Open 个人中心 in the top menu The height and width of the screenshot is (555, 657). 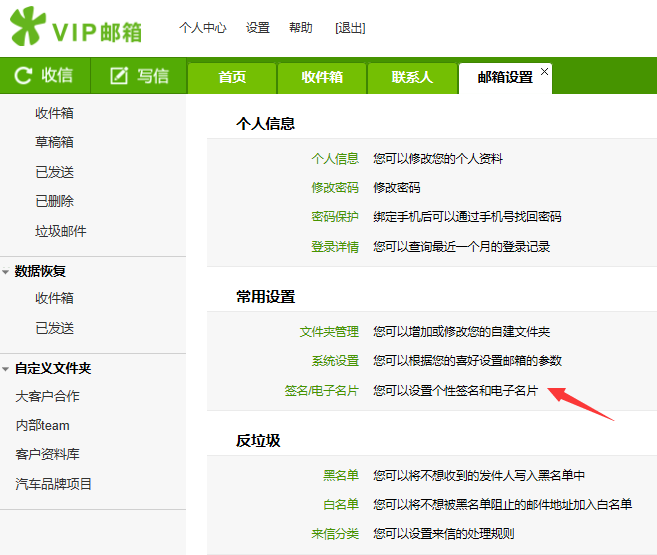pos(203,28)
